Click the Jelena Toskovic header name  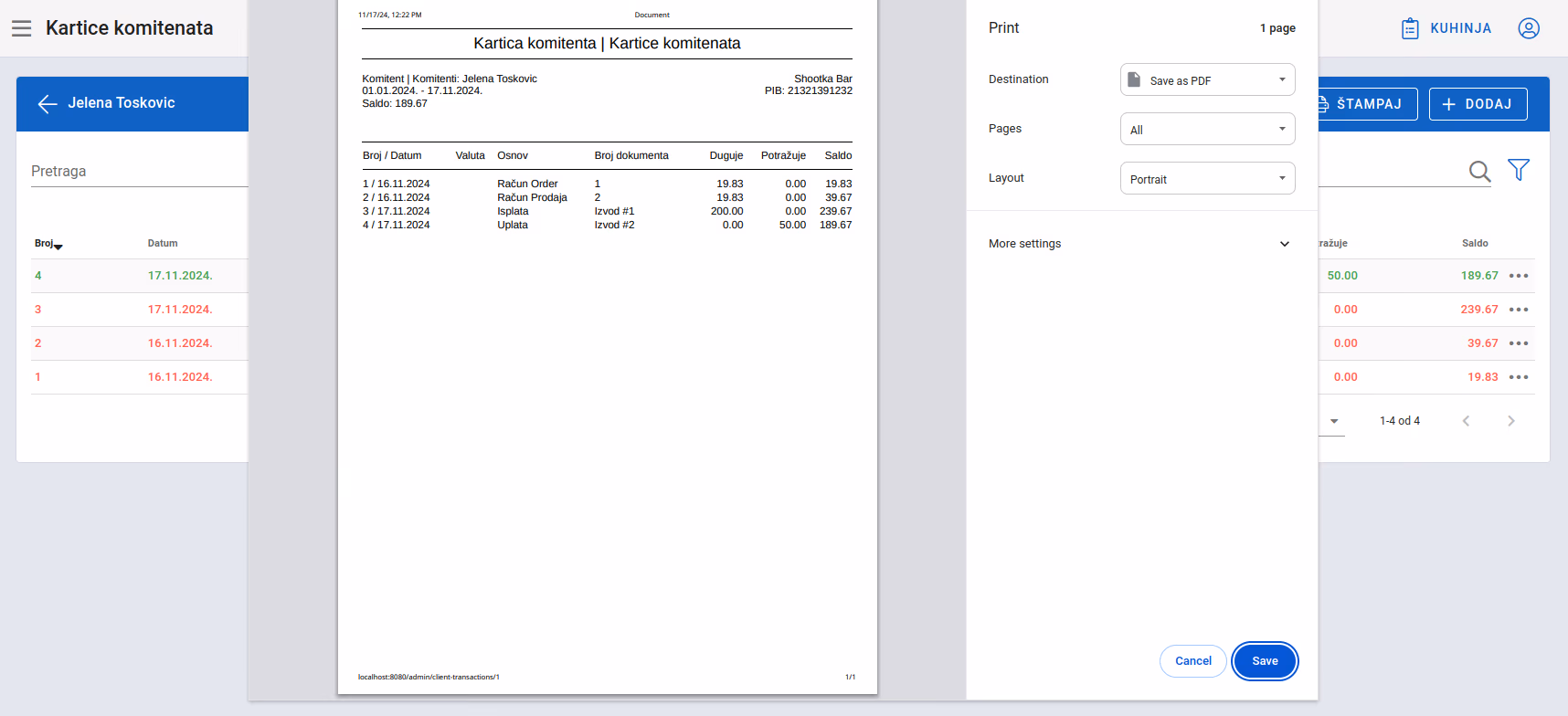122,103
